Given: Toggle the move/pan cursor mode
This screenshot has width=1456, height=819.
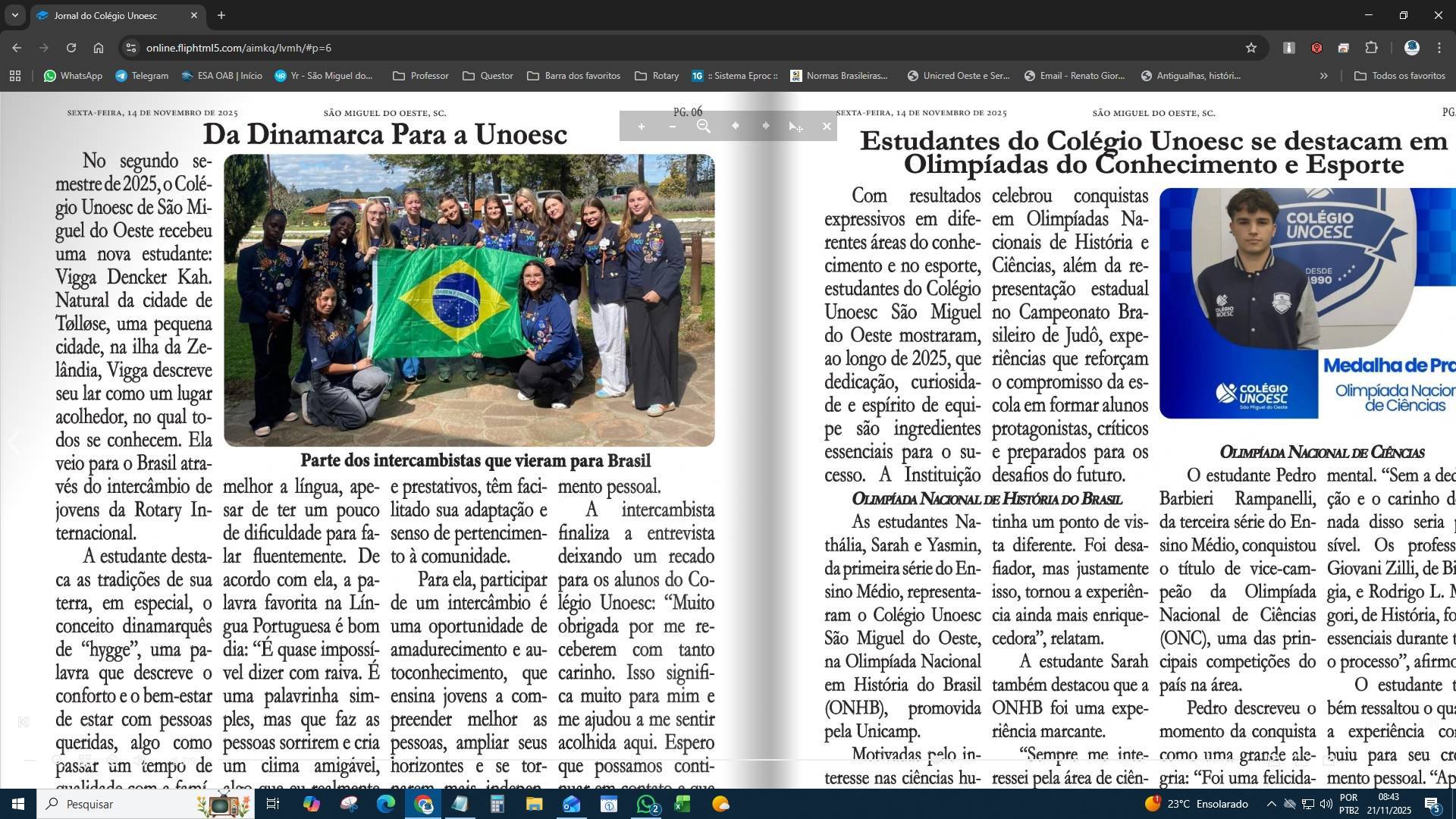Looking at the screenshot, I should pos(795,127).
